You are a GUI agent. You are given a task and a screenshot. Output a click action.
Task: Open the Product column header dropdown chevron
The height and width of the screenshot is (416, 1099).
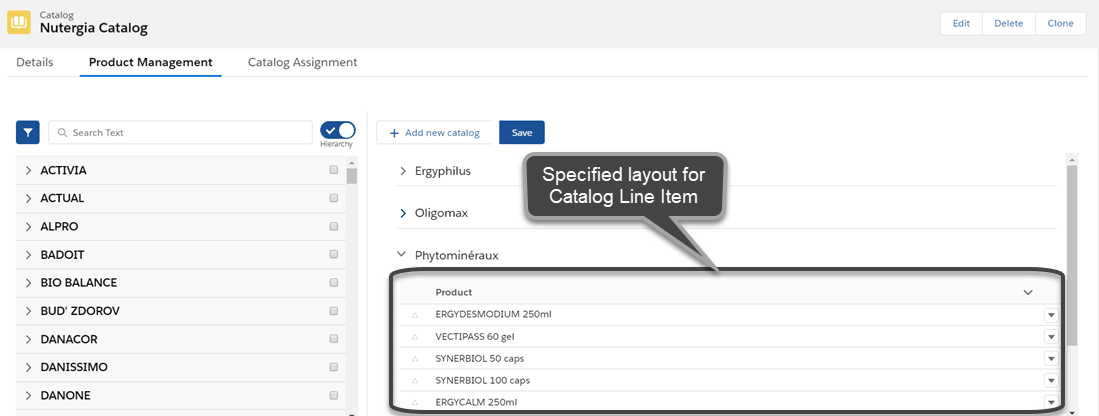[x=1028, y=293]
